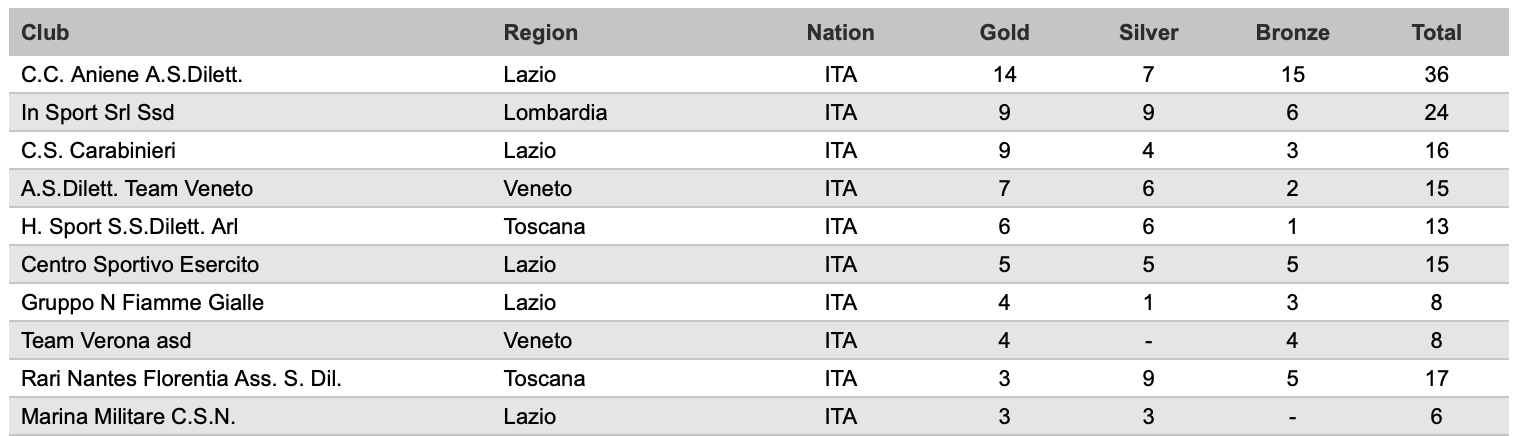Click the Silver column header
The image size is (1516, 436).
[x=1149, y=32]
